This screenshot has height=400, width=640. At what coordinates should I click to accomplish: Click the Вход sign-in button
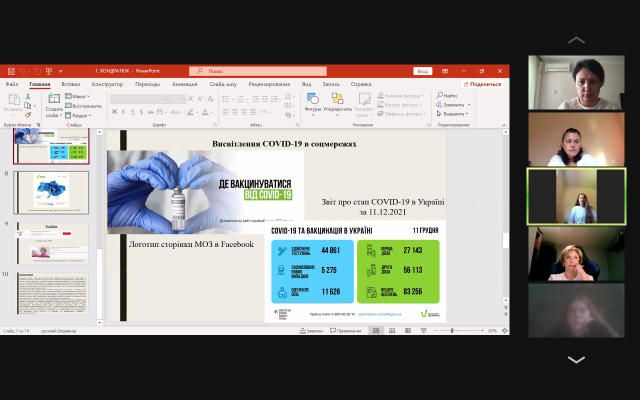tap(422, 71)
